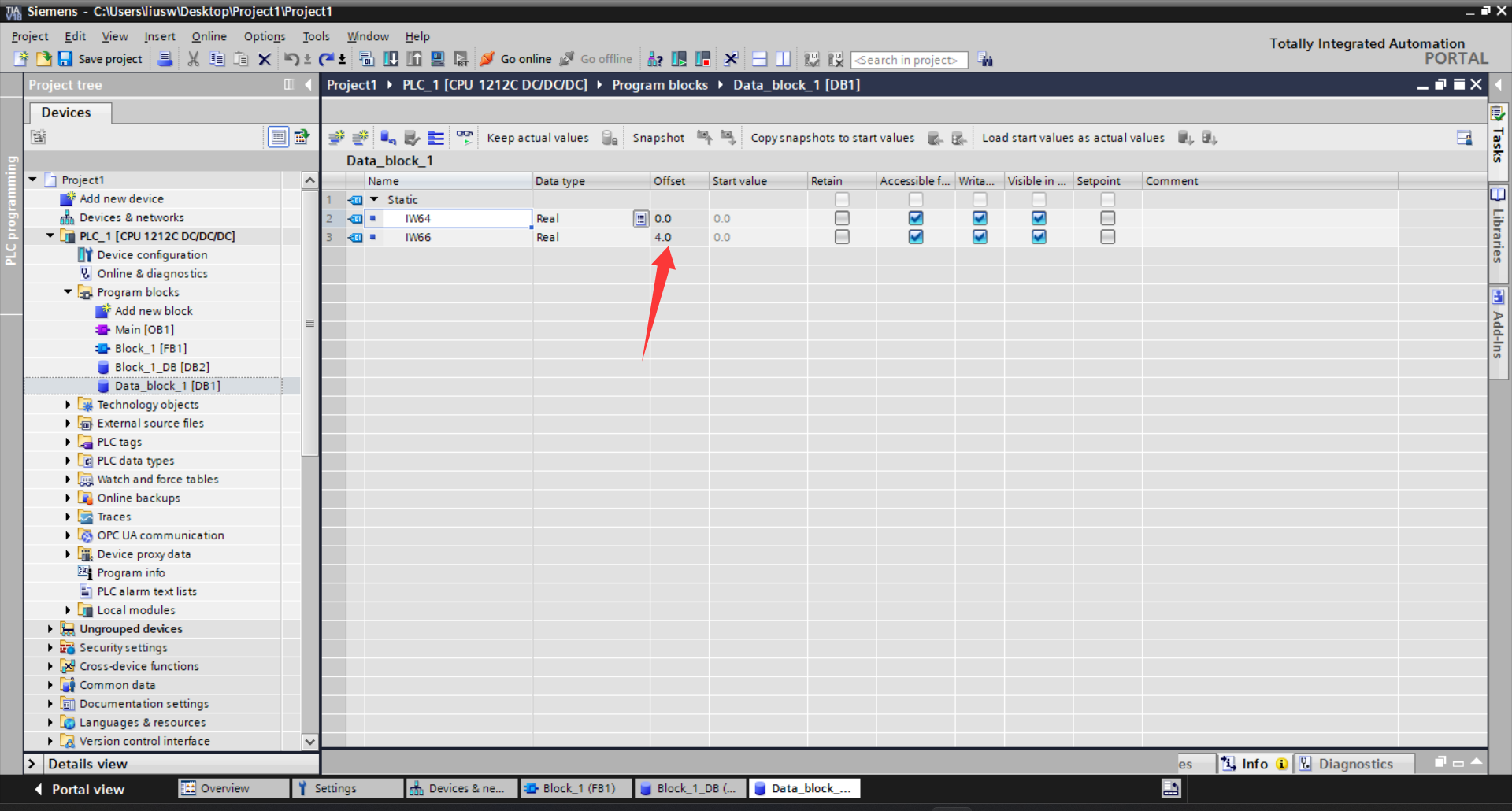
Task: Click the Redo arrow icon
Action: coord(326,59)
